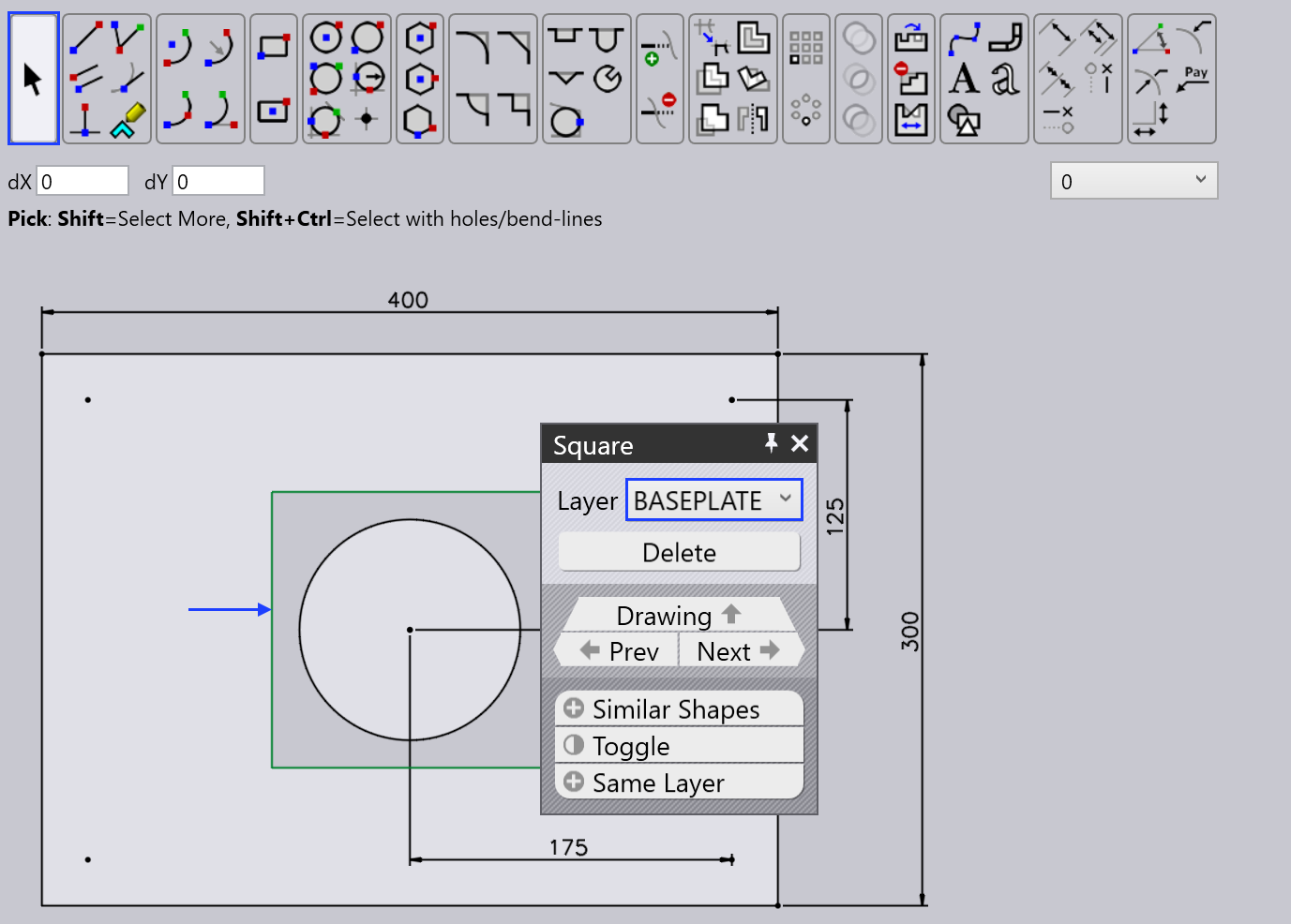Choose the mirror shape tool
The image size is (1291, 924).
click(753, 119)
